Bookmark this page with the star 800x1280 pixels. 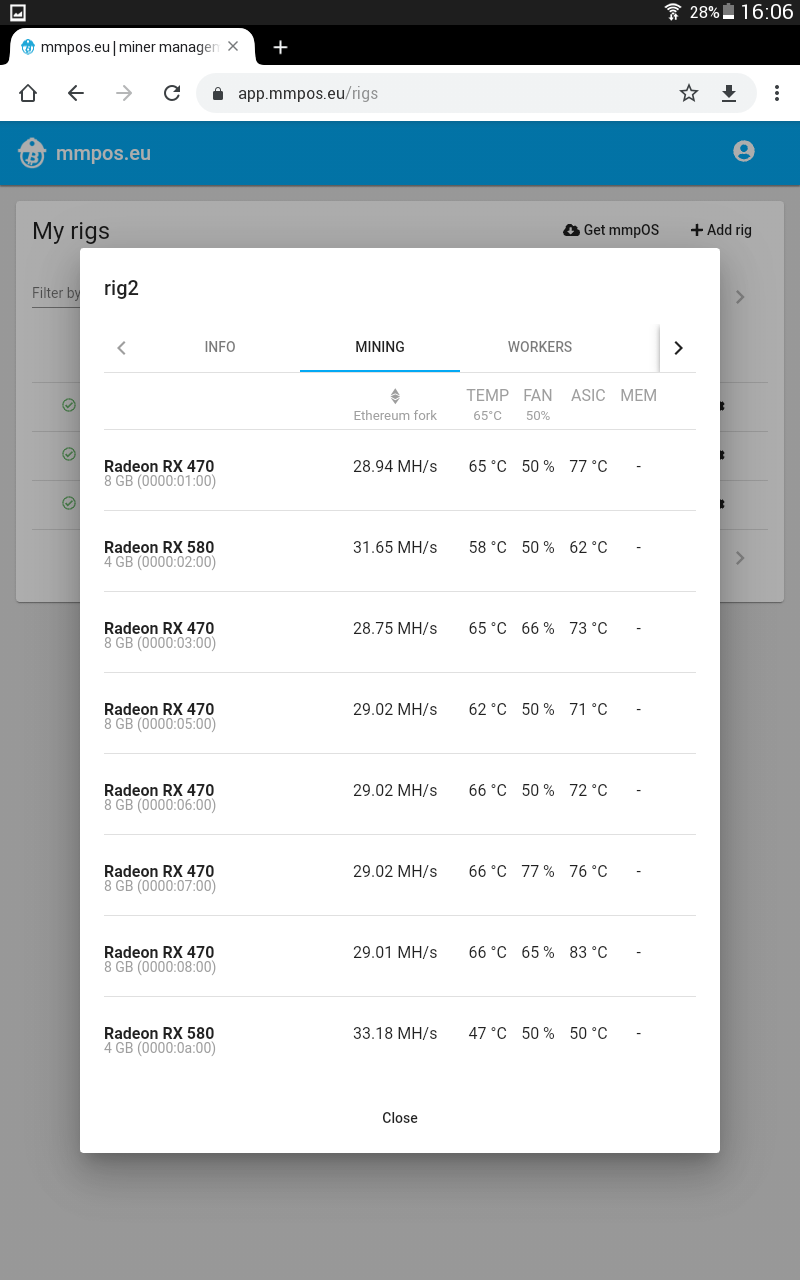point(689,93)
